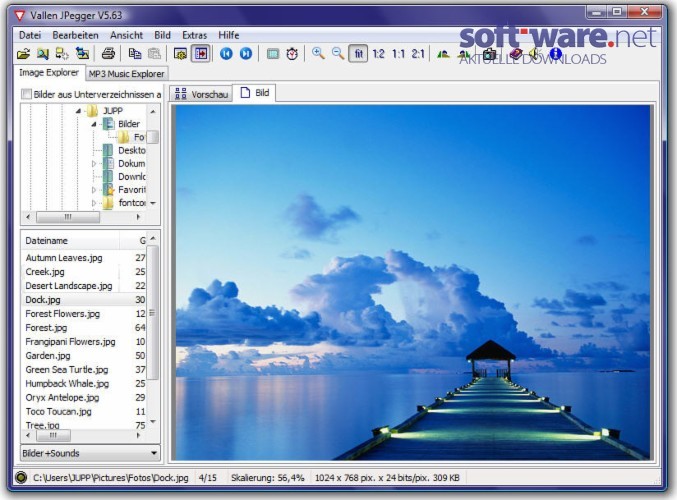Click the image search toolbar icon
Screen dimensions: 677x500
[x=43, y=54]
